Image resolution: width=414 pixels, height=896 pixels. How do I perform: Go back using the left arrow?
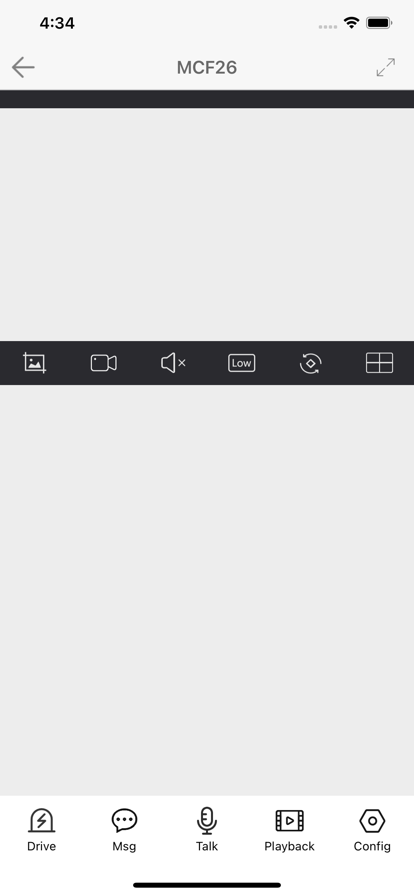23,67
